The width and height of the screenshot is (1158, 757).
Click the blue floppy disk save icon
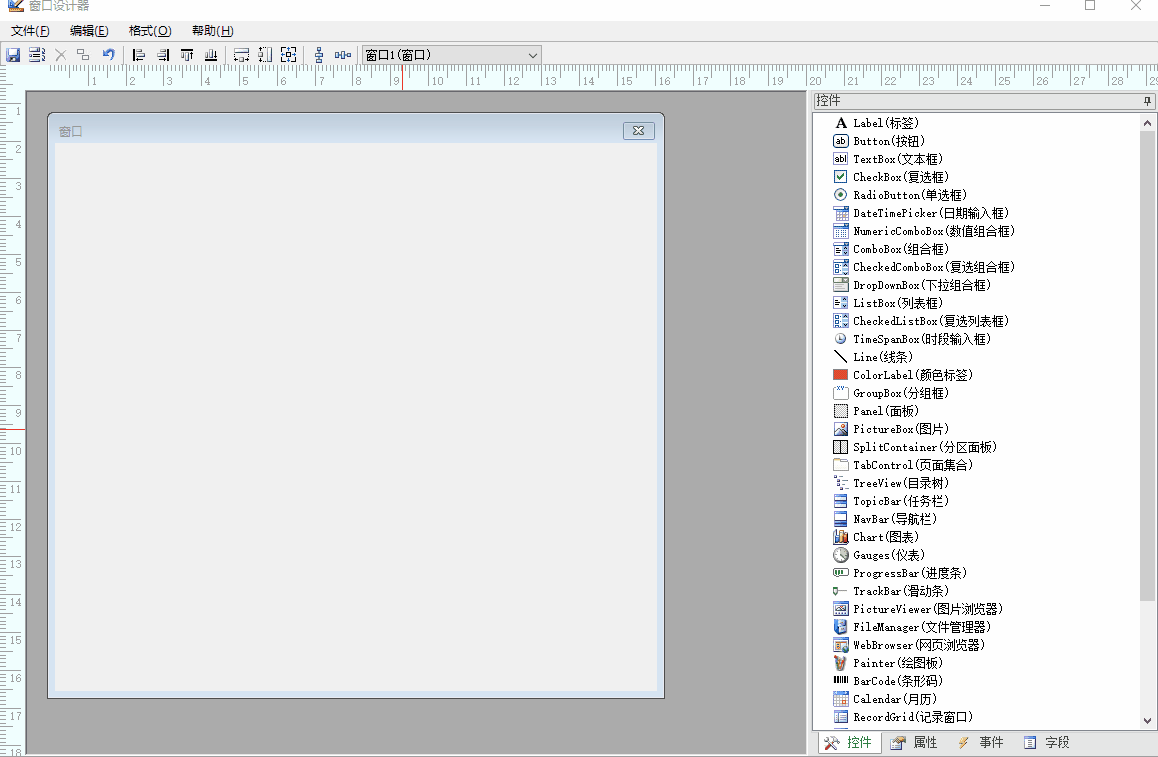coord(13,55)
